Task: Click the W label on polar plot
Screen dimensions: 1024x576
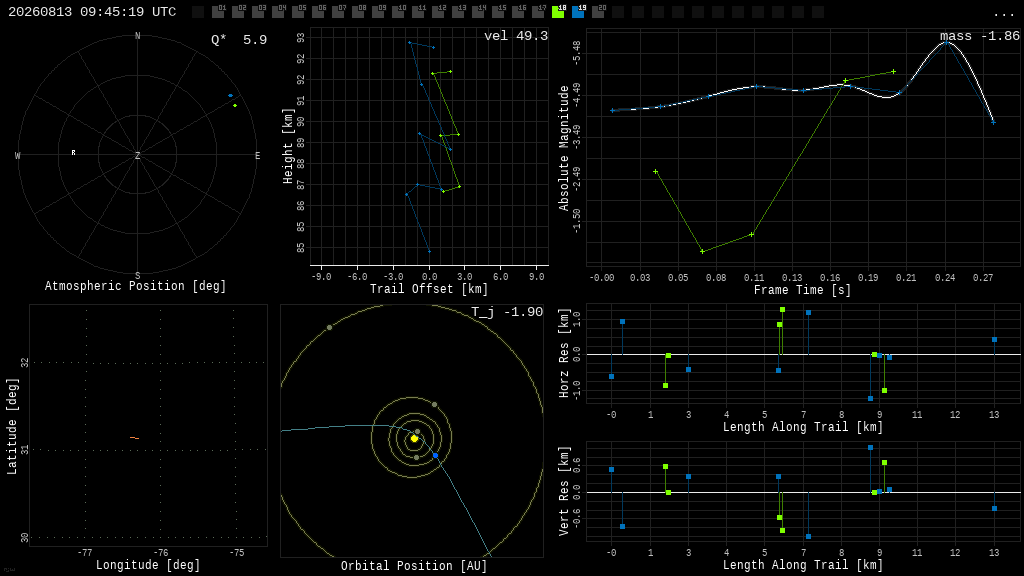Action: [x=18, y=155]
